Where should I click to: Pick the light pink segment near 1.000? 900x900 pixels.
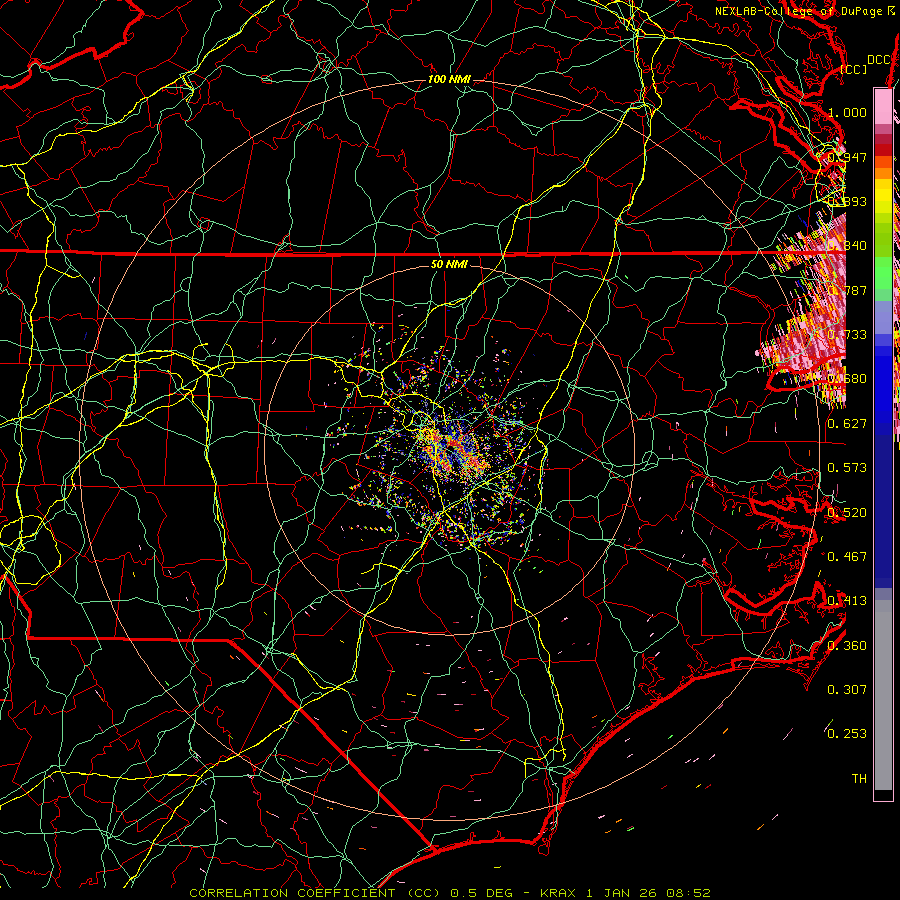tap(883, 107)
